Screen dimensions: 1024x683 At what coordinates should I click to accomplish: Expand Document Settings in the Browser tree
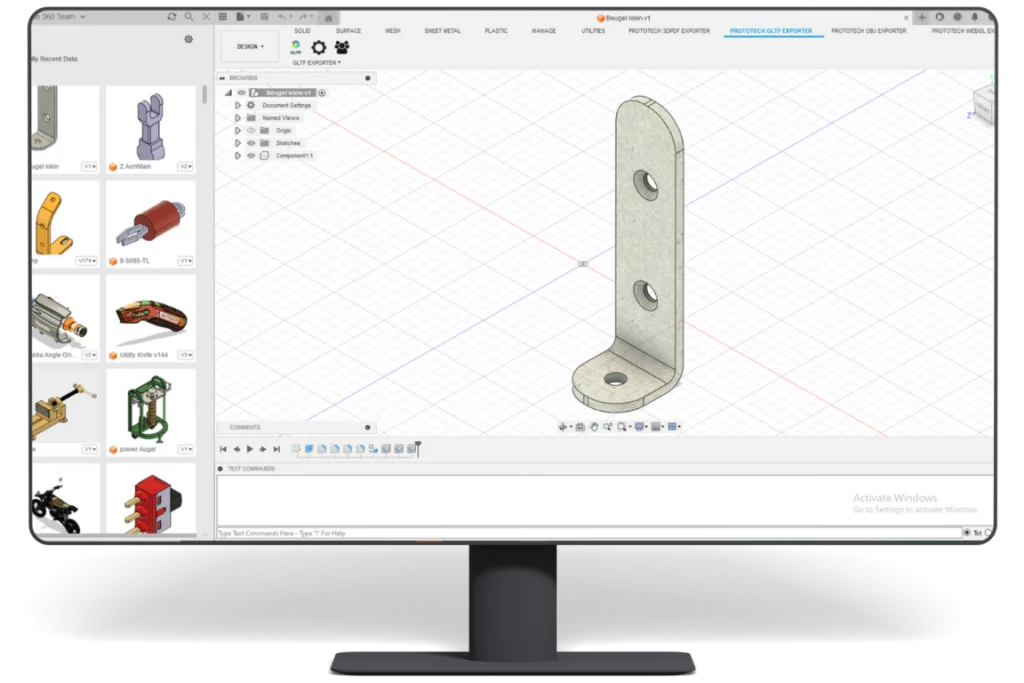tap(237, 105)
